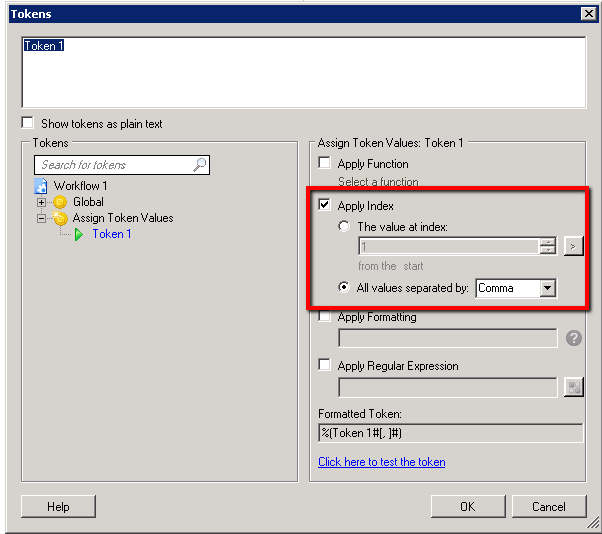This screenshot has height=534, width=602.
Task: Enable the Apply Function checkbox
Action: 324,163
